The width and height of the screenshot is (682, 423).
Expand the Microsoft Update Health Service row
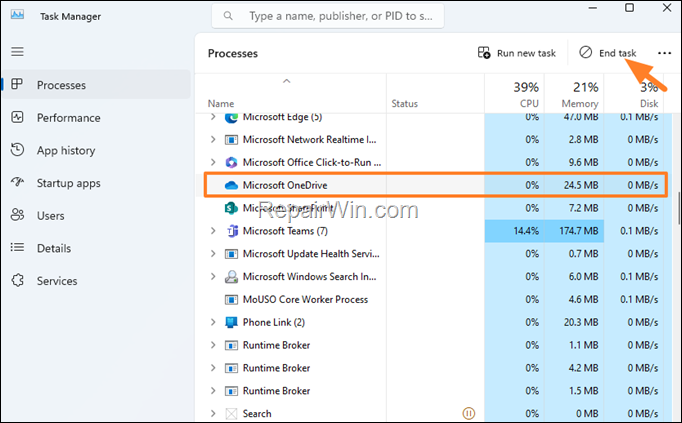pos(213,253)
